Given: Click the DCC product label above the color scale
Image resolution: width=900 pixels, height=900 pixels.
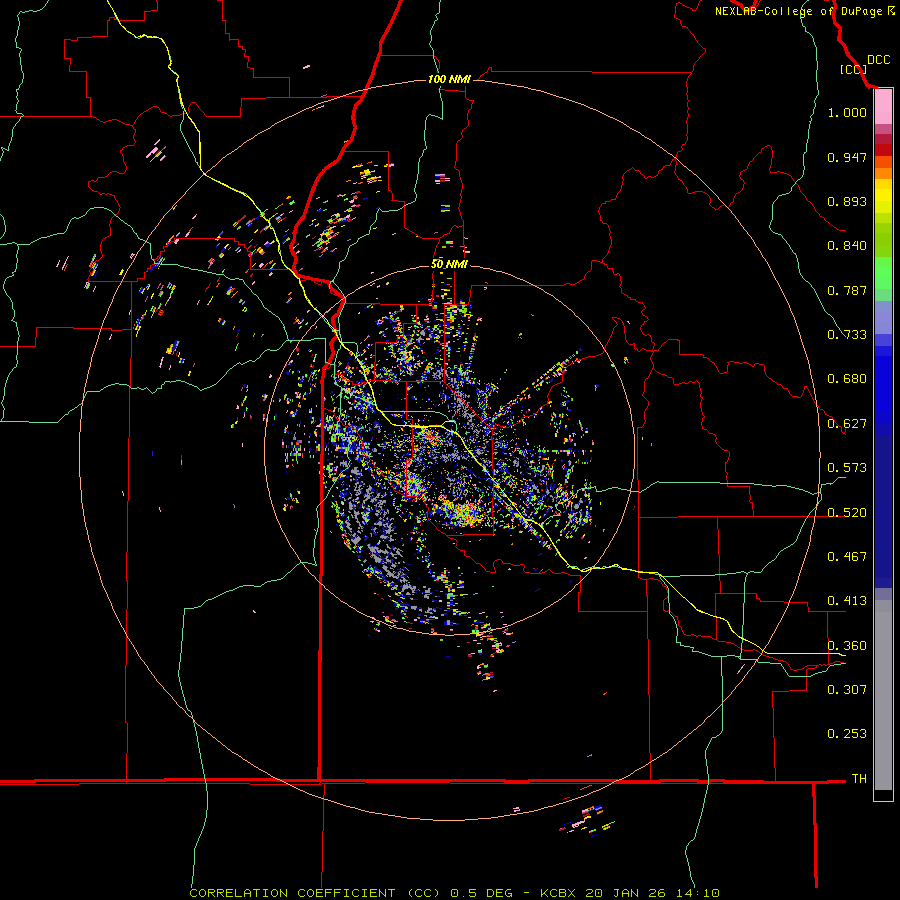Looking at the screenshot, I should [x=878, y=60].
